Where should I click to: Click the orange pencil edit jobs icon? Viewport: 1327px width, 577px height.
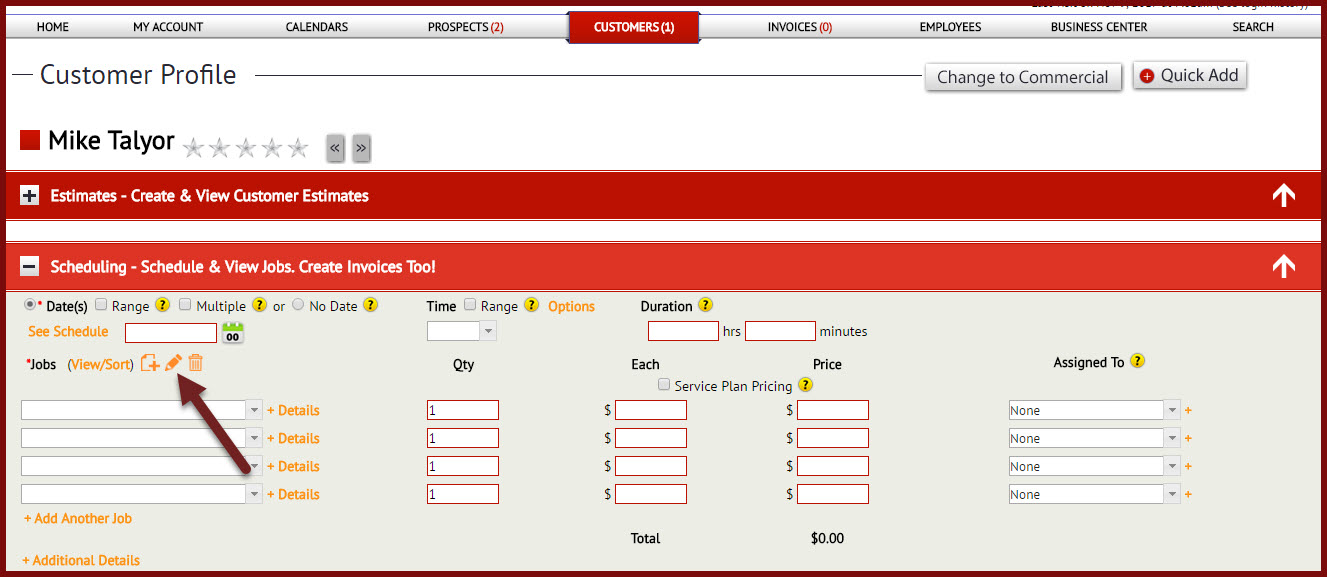click(x=174, y=363)
